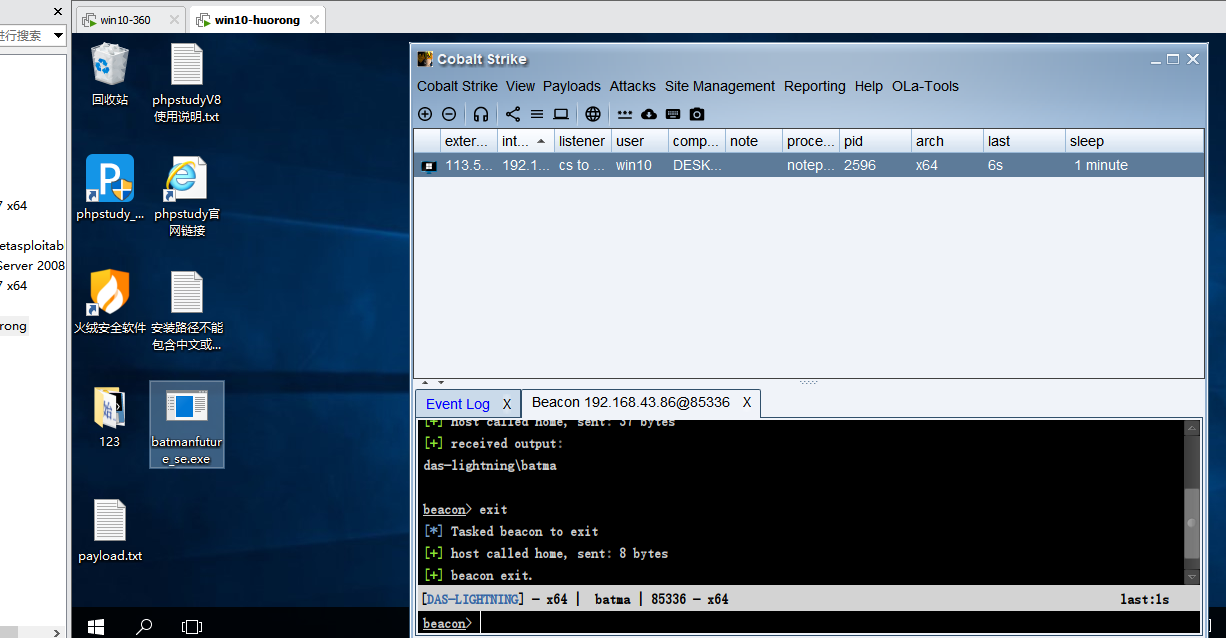Select the phpstudy官网链接 desktop icon
The height and width of the screenshot is (638, 1226).
186,196
